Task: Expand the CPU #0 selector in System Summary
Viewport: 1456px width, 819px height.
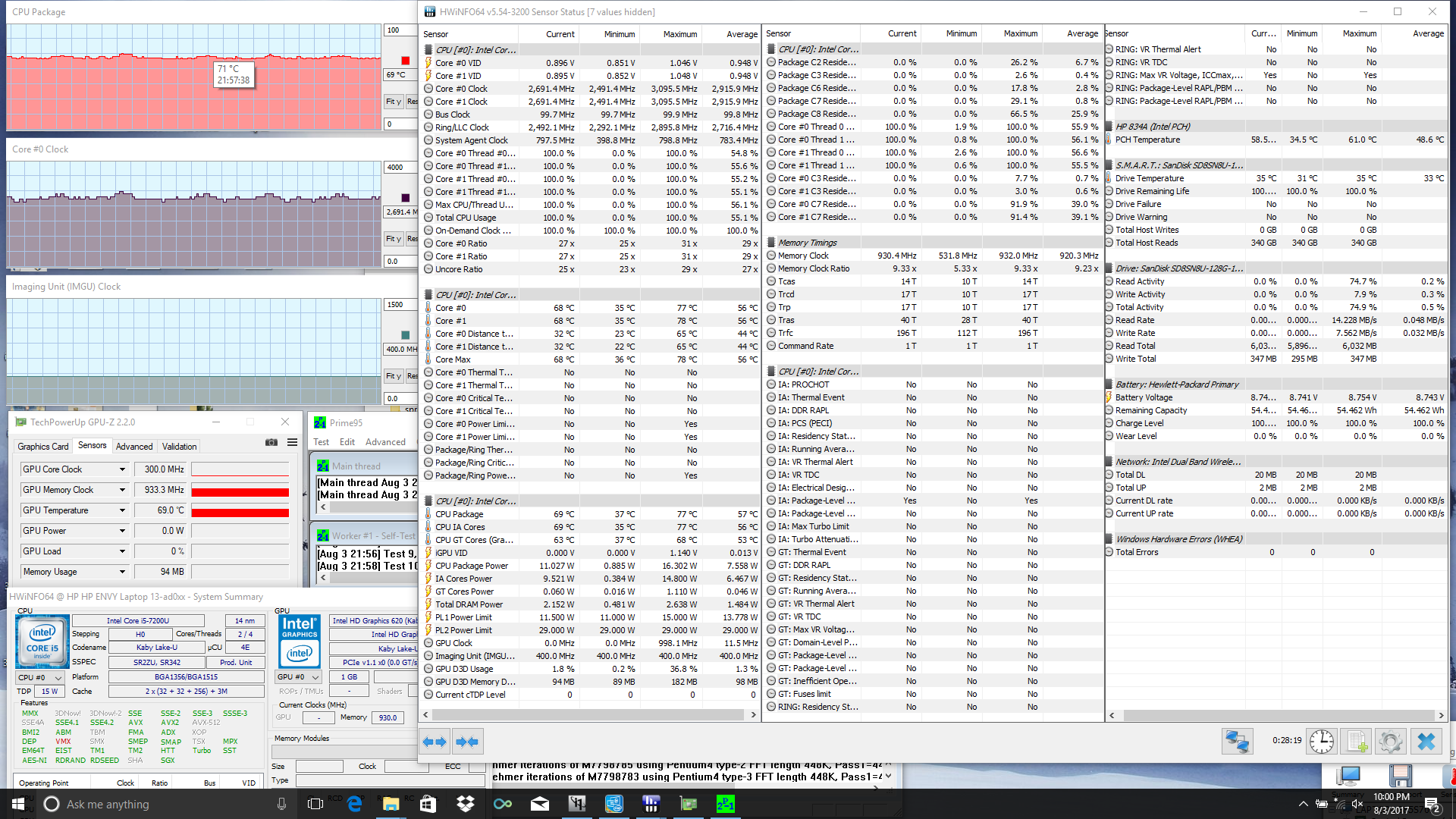Action: pos(41,677)
